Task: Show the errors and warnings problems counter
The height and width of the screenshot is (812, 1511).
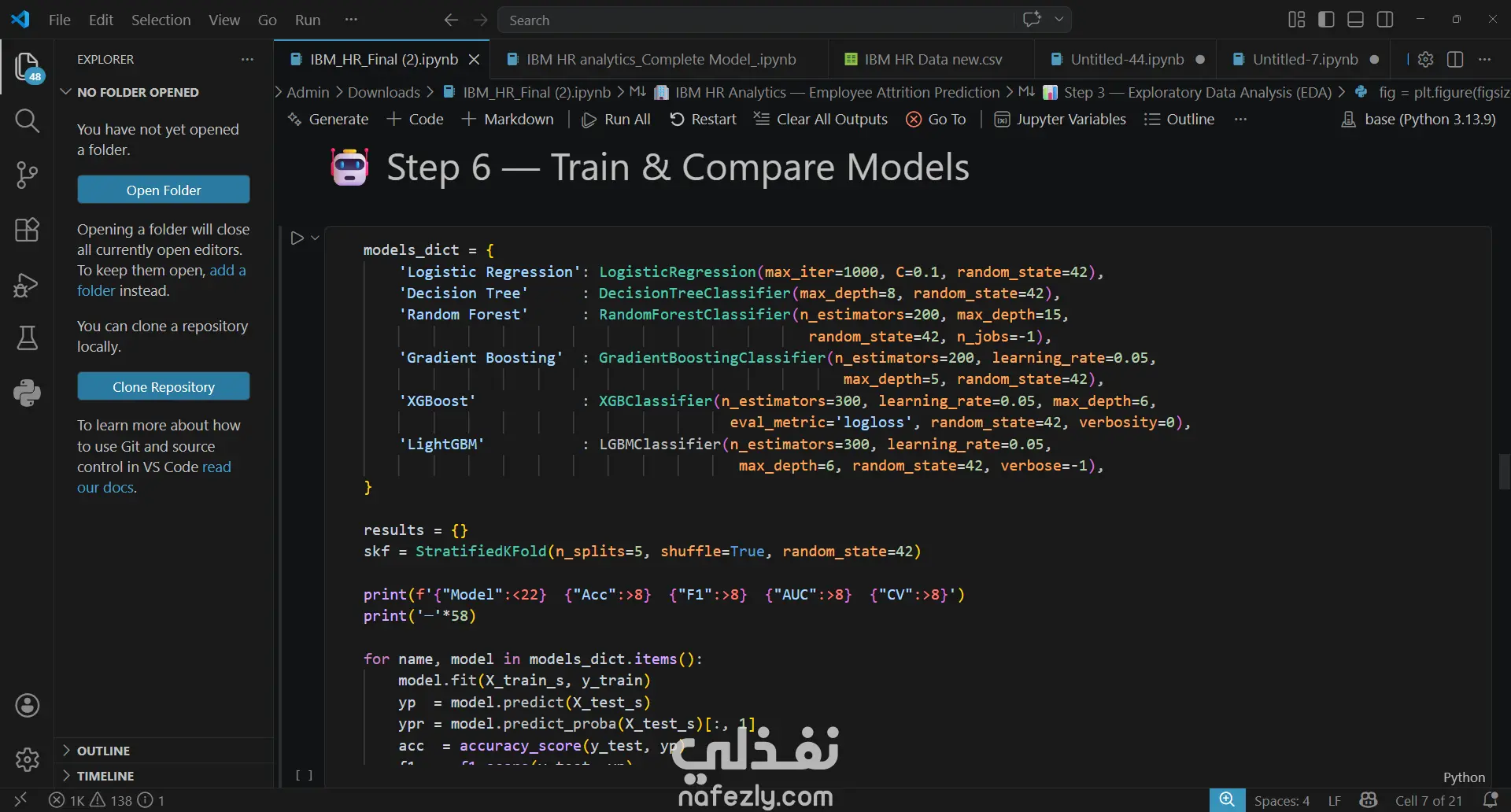Action: [x=107, y=800]
